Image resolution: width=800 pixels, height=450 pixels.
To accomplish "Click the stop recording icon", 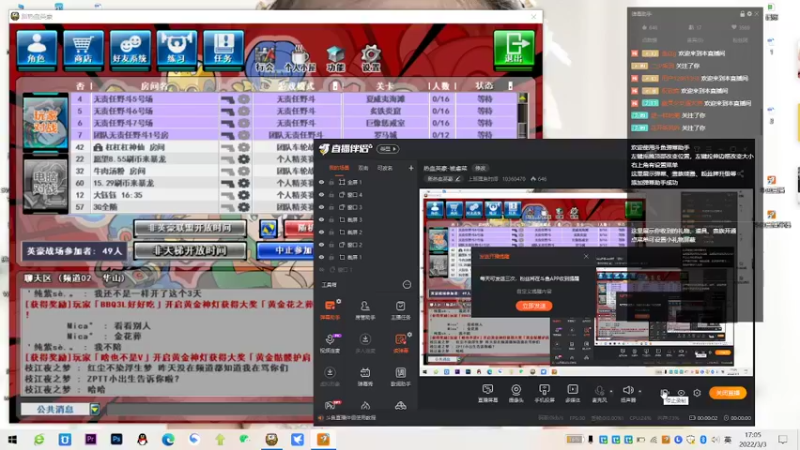I will tap(664, 392).
